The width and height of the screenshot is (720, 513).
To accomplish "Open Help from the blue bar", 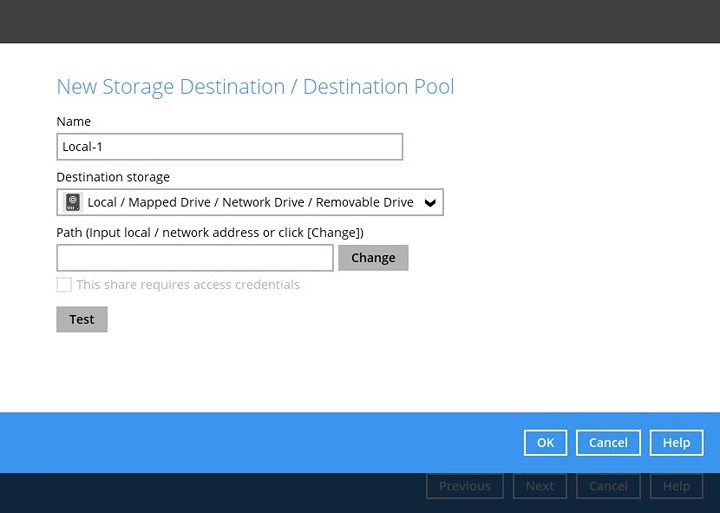I will point(676,443).
